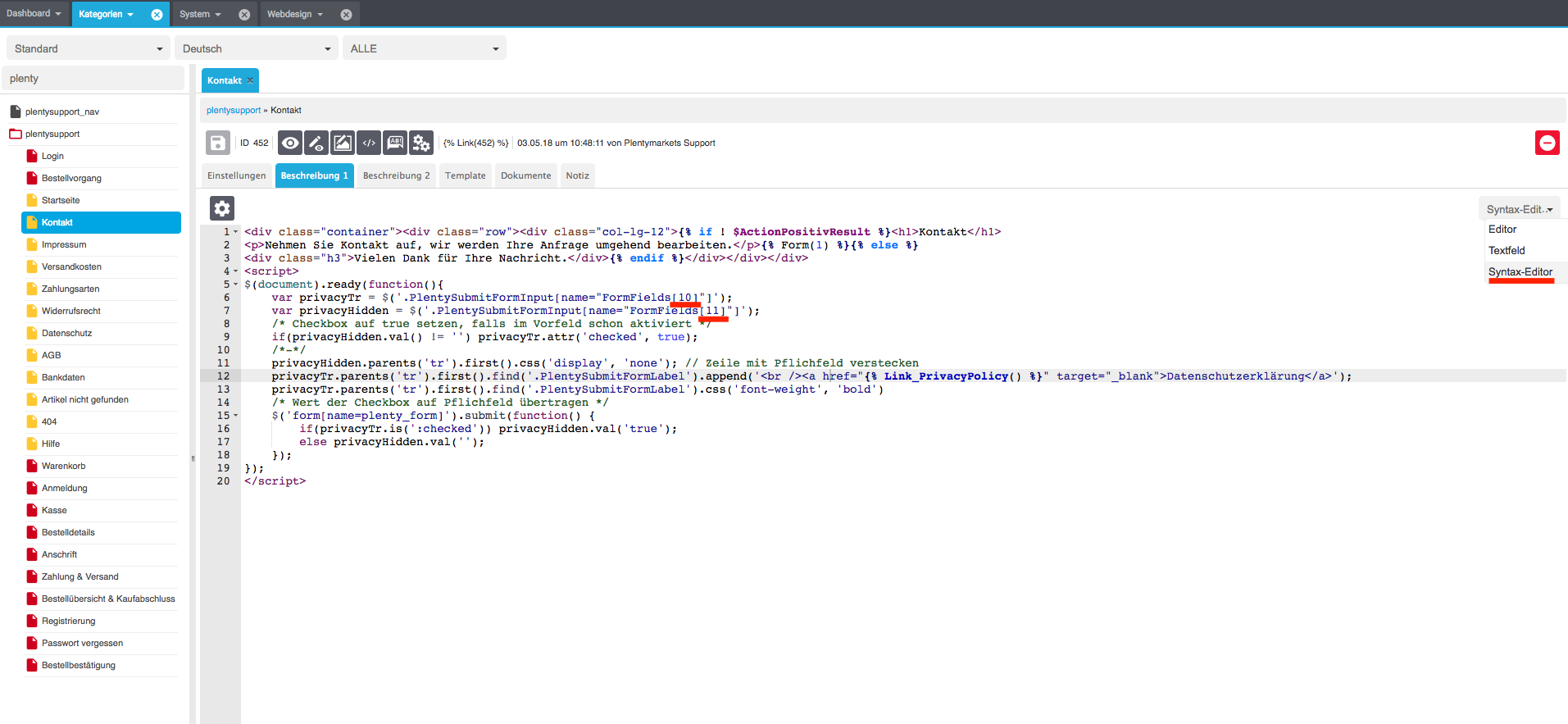Open the Kategorien dropdown menu

coord(106,14)
